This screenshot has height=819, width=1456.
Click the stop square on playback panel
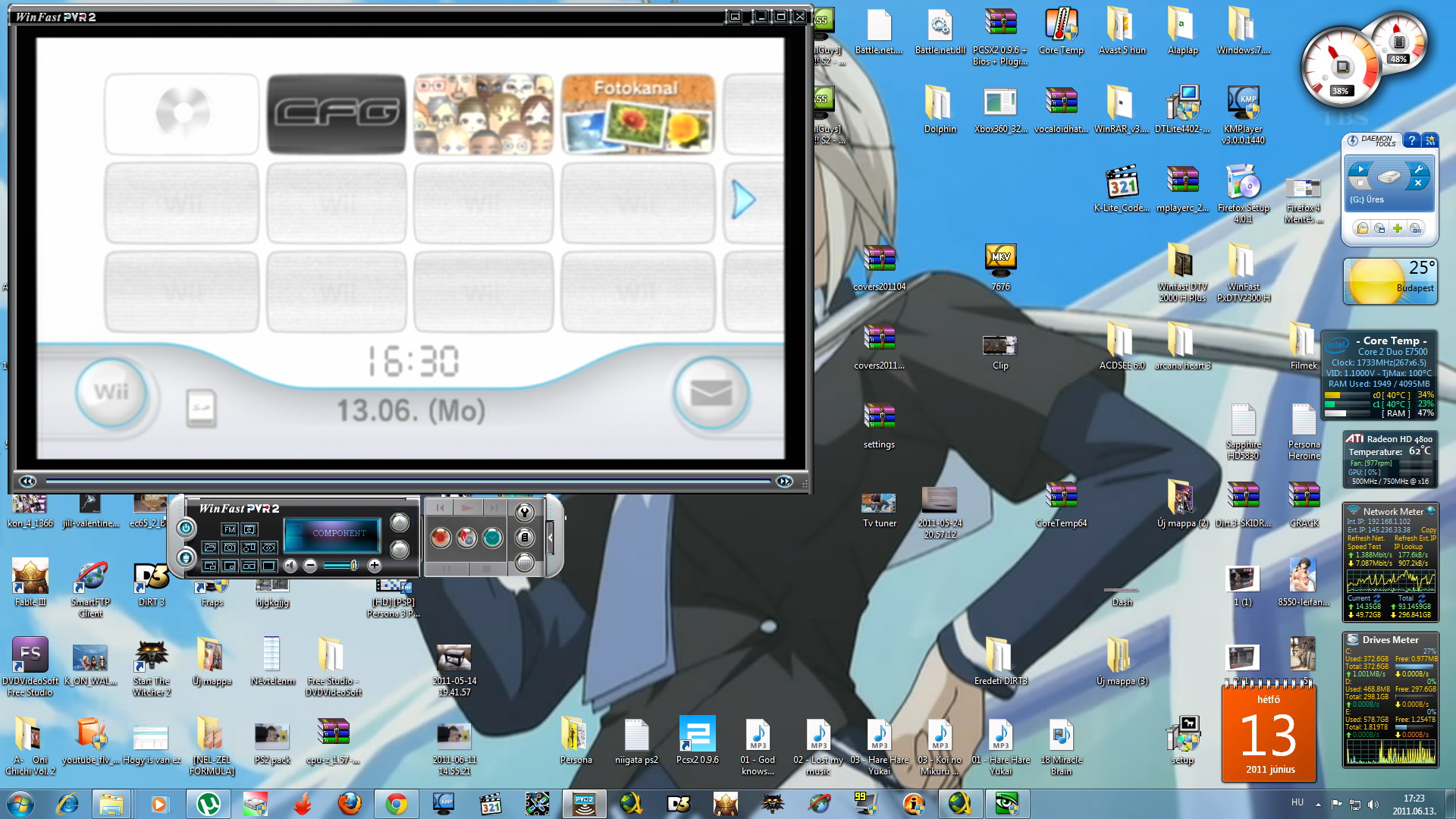tap(486, 569)
